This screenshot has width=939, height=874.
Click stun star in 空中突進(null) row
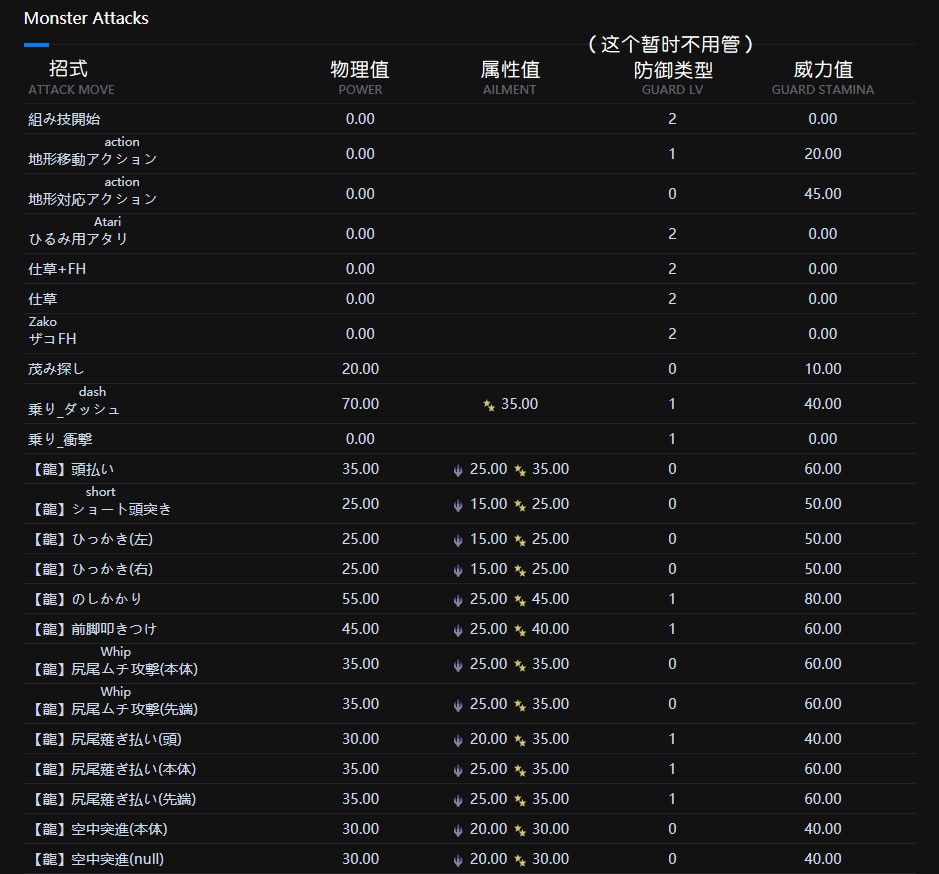coord(520,860)
